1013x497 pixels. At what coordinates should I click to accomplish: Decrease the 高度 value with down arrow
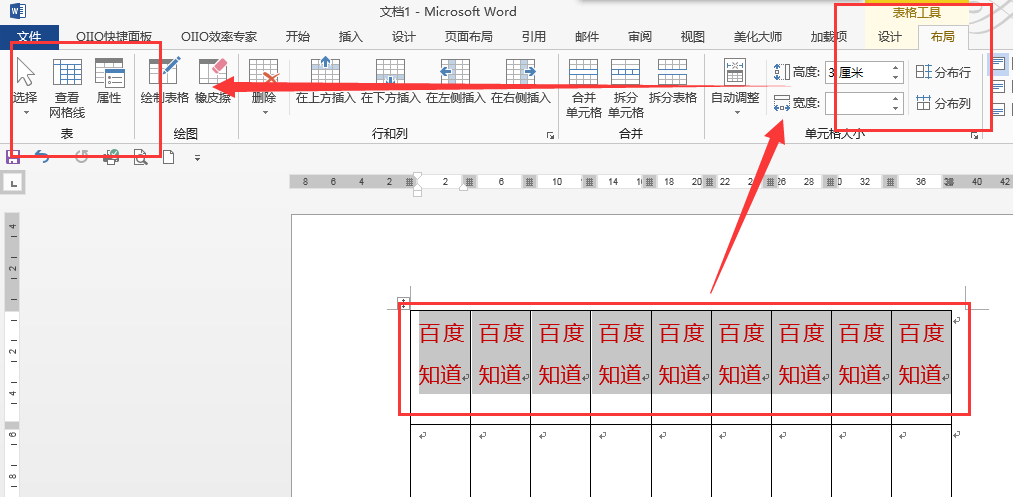(x=895, y=77)
